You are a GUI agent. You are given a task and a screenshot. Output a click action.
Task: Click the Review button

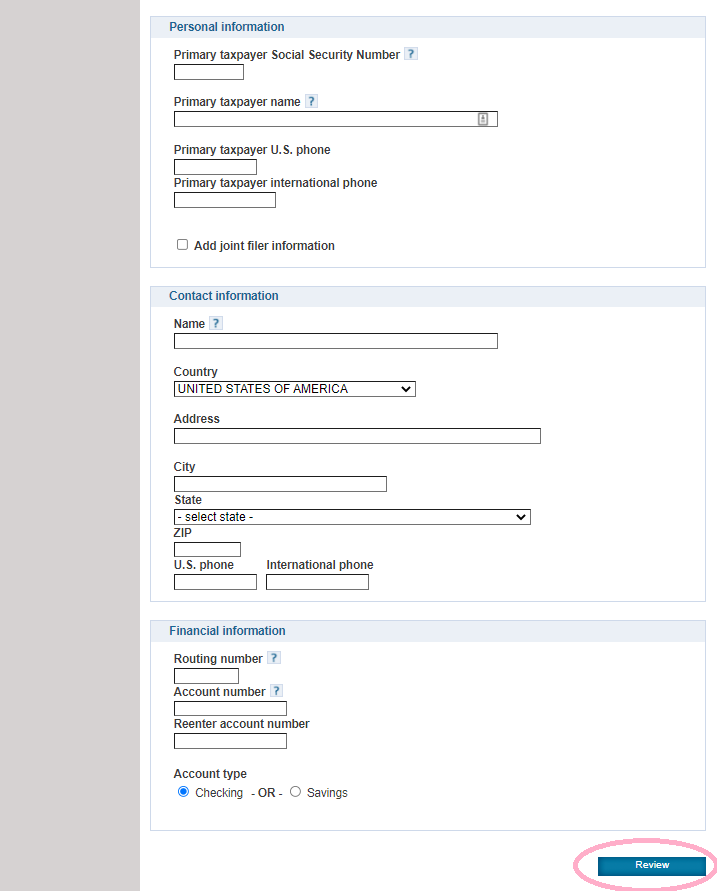[x=652, y=865]
